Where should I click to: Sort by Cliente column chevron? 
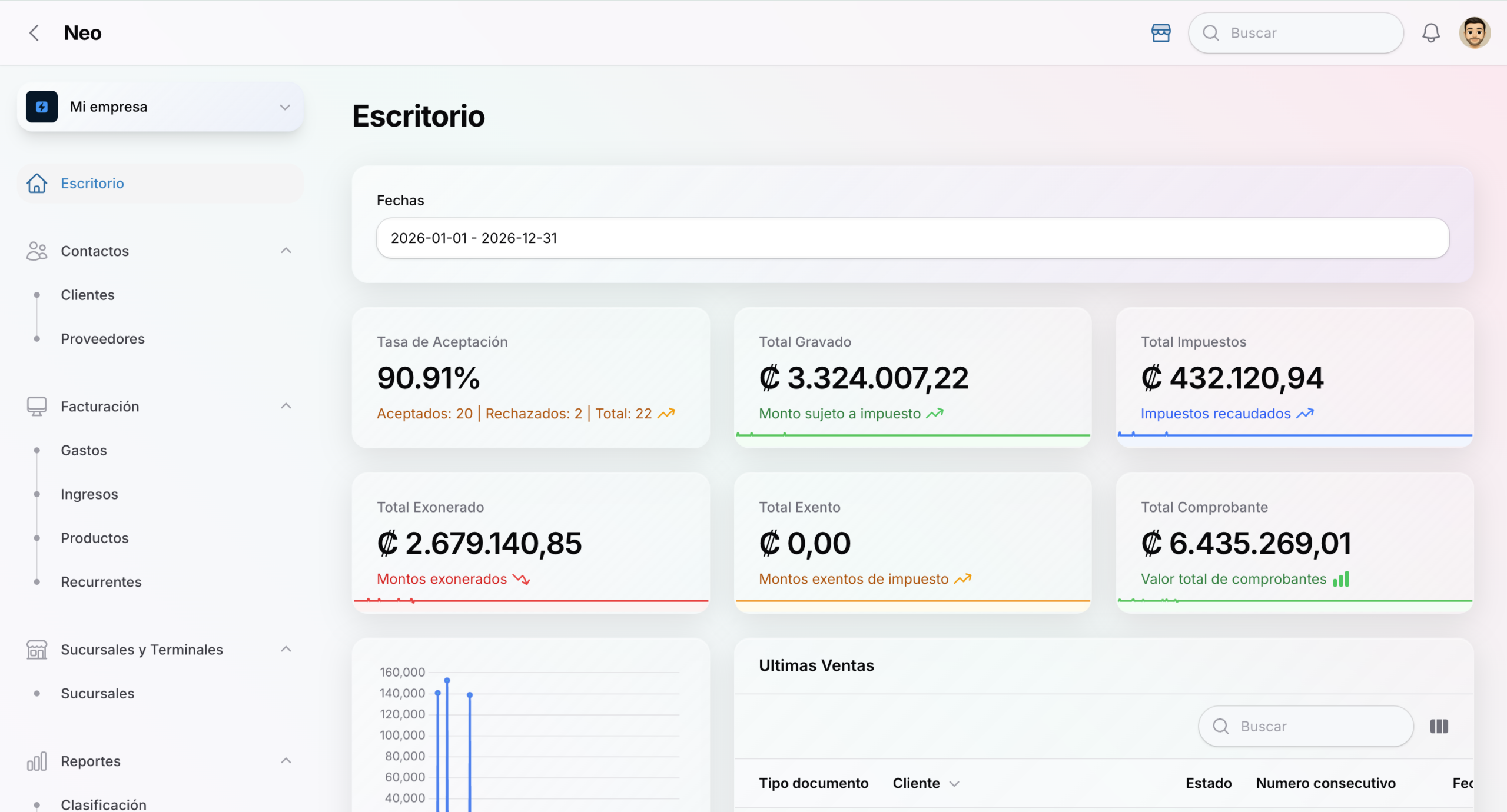tap(954, 784)
